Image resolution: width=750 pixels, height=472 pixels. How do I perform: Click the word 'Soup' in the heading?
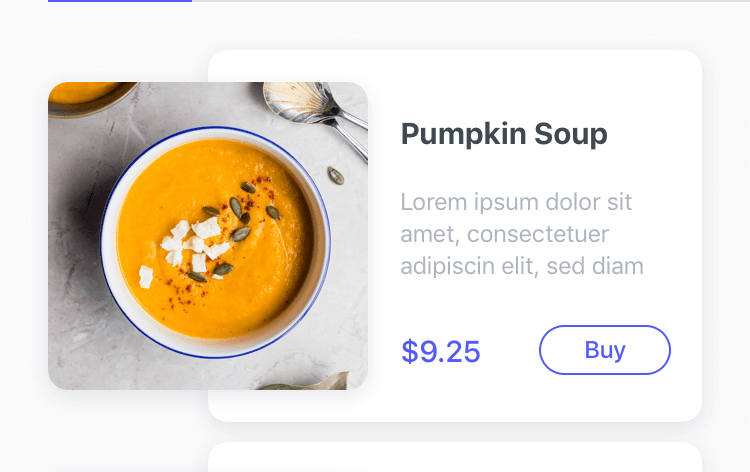[571, 134]
